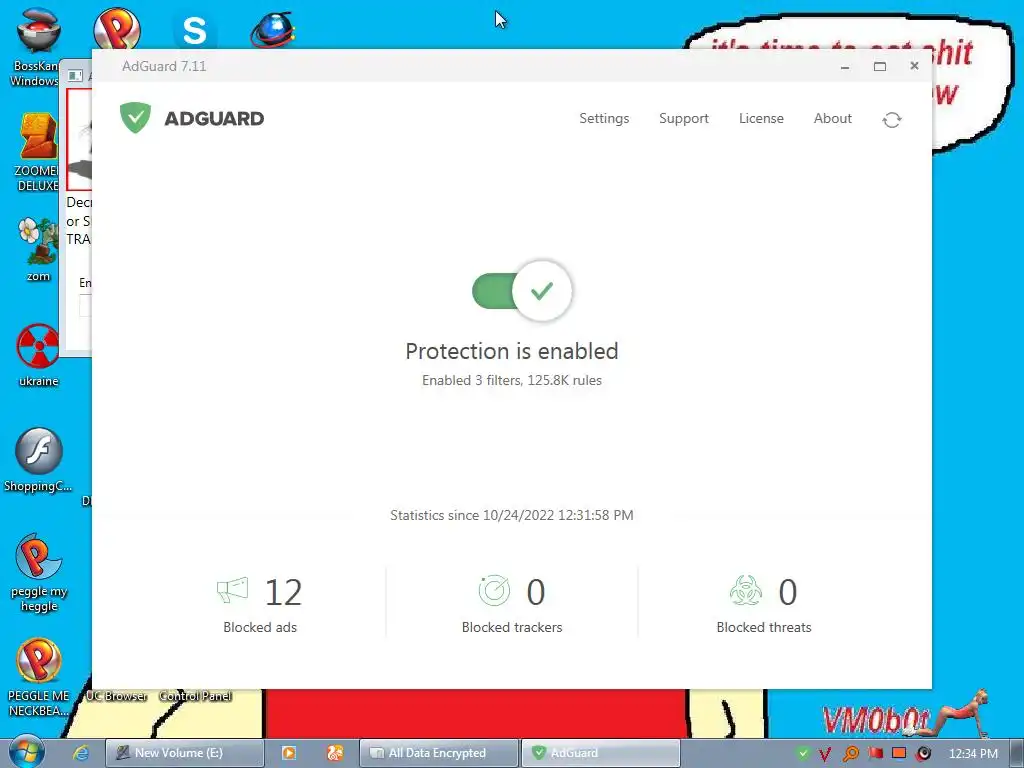Close the AdGuard window
Viewport: 1024px width, 768px height.
point(914,66)
